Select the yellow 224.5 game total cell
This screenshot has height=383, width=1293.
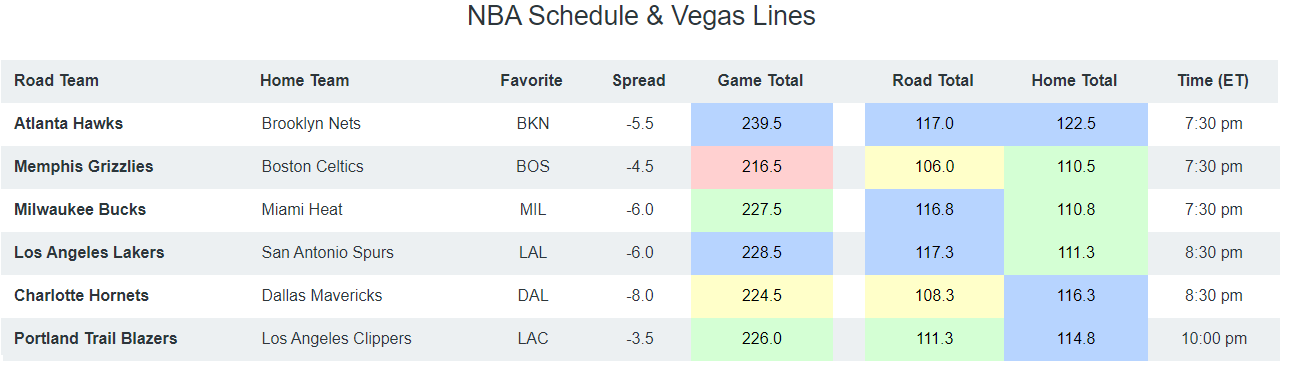click(x=762, y=296)
